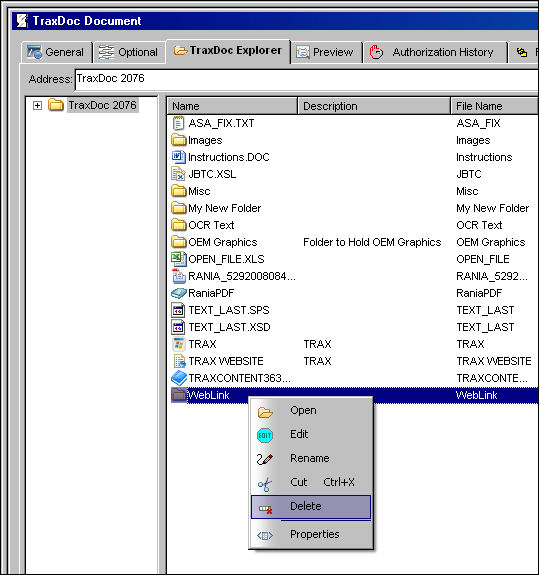The height and width of the screenshot is (575, 539).
Task: Select the OPEN_FILE.XLS Excel icon
Action: 178,259
